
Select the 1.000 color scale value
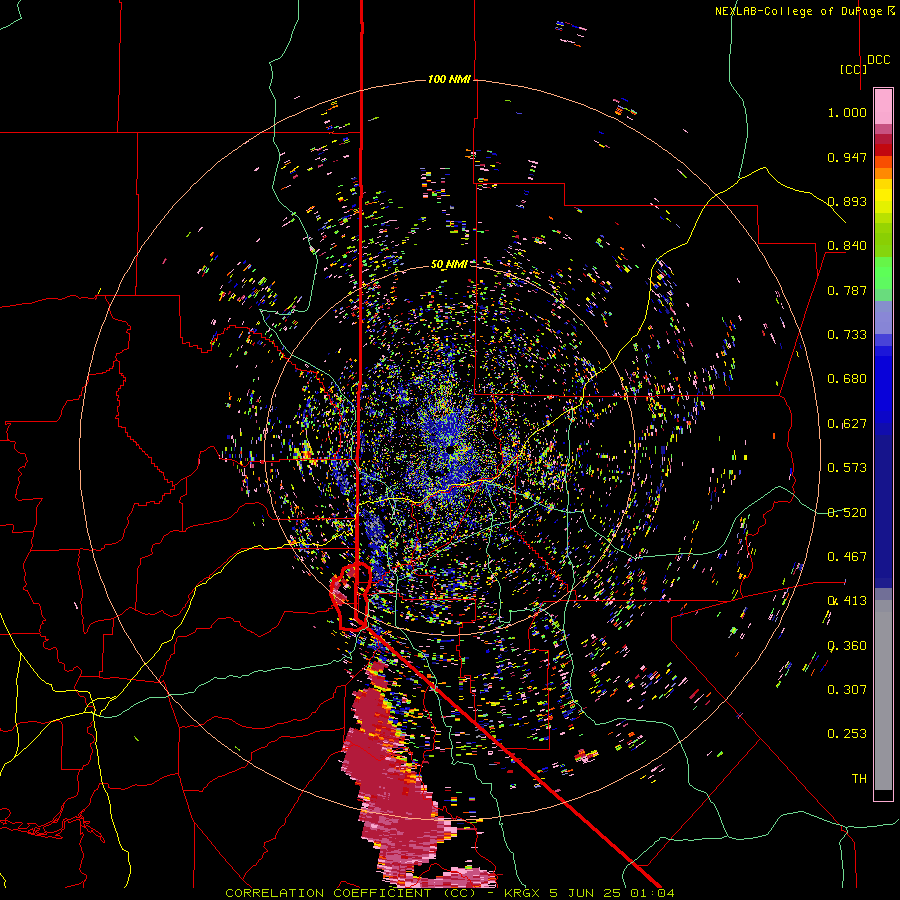click(847, 112)
